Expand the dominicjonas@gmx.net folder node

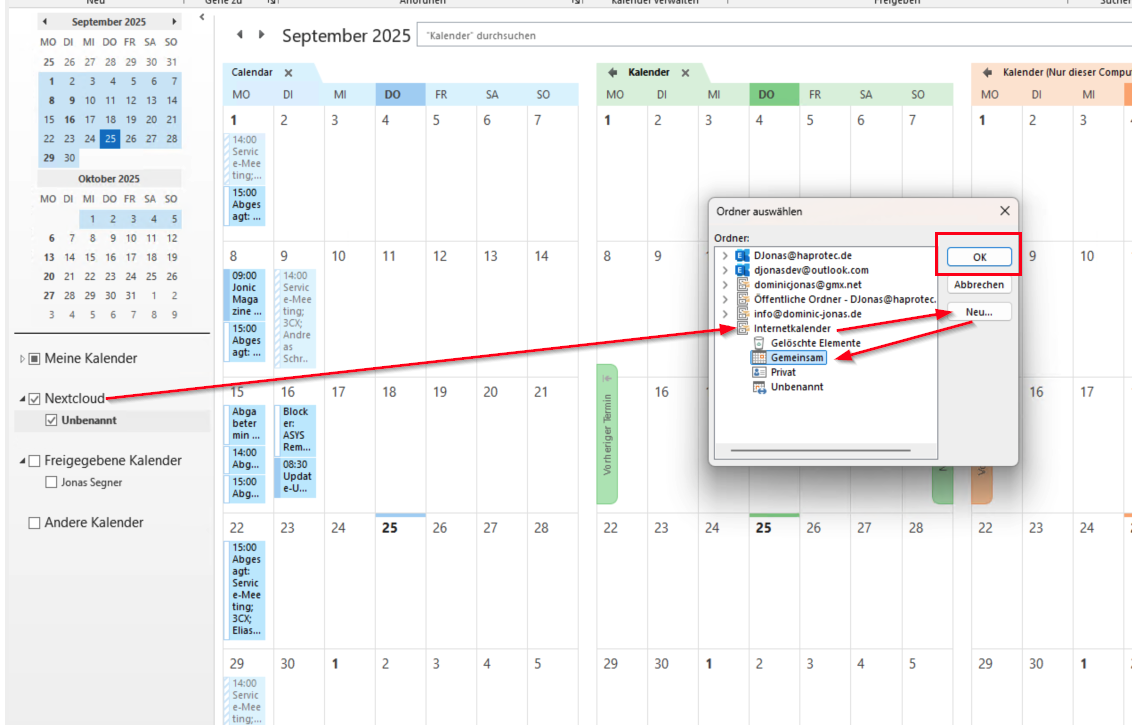[725, 285]
